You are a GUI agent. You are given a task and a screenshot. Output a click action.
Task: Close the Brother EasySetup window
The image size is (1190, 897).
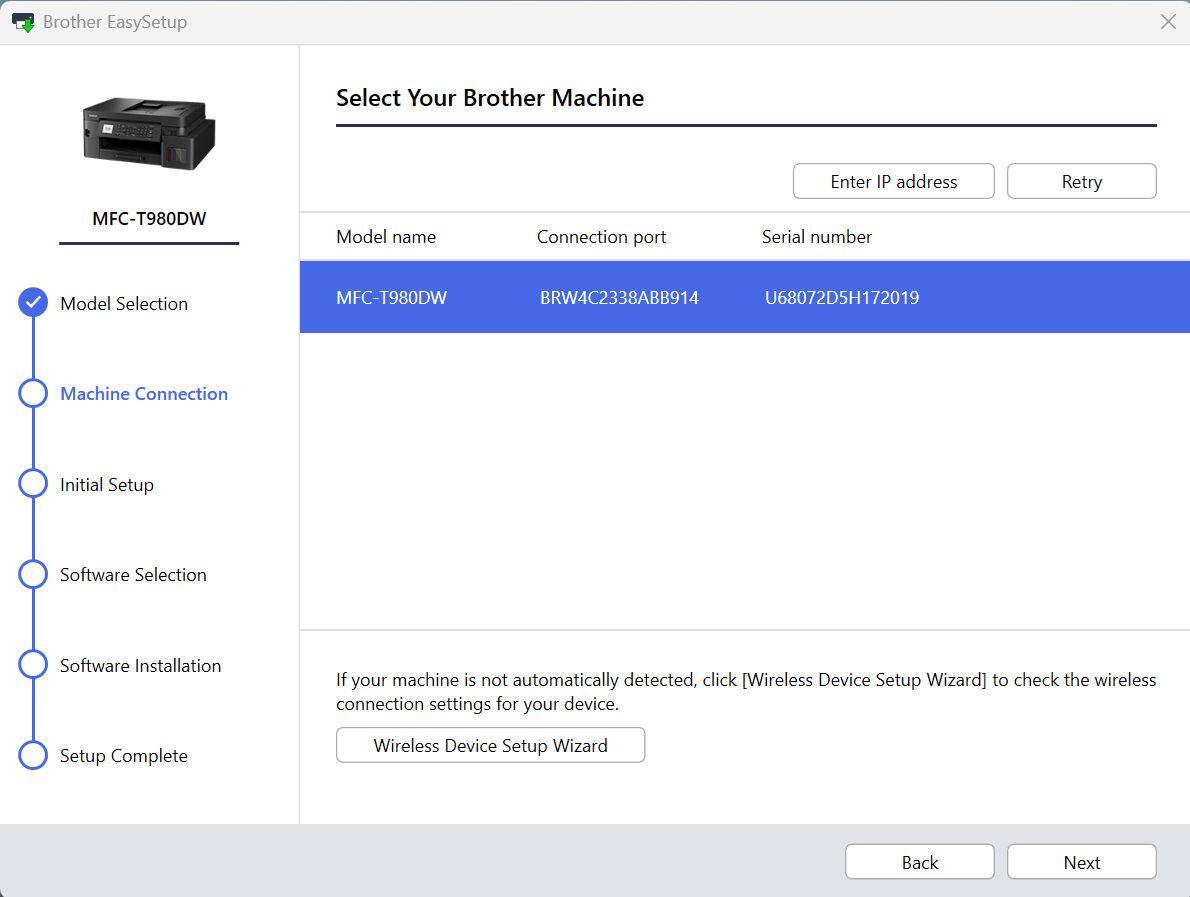point(1167,22)
